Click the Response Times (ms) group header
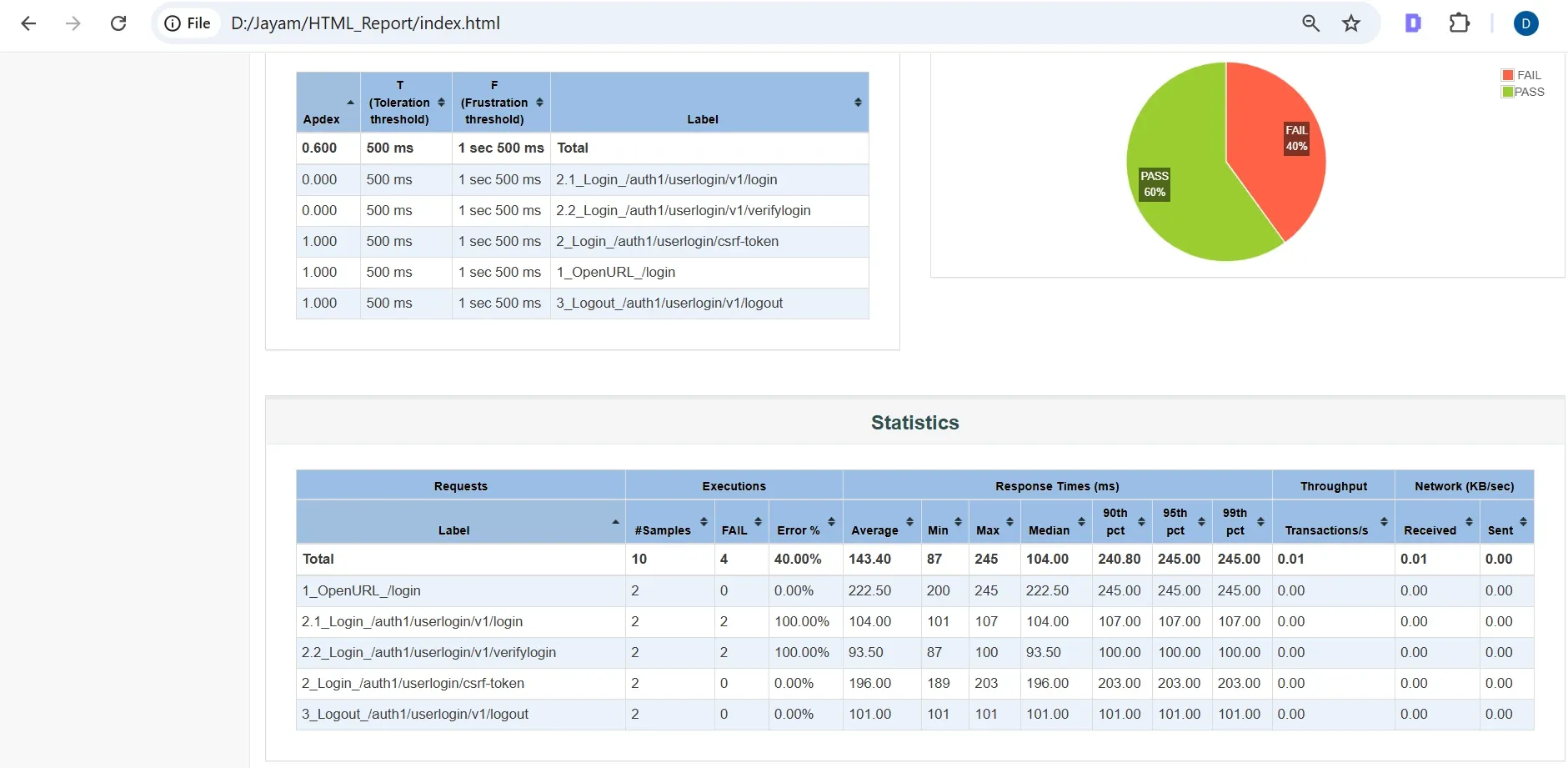This screenshot has height=768, width=1568. pos(1057,485)
